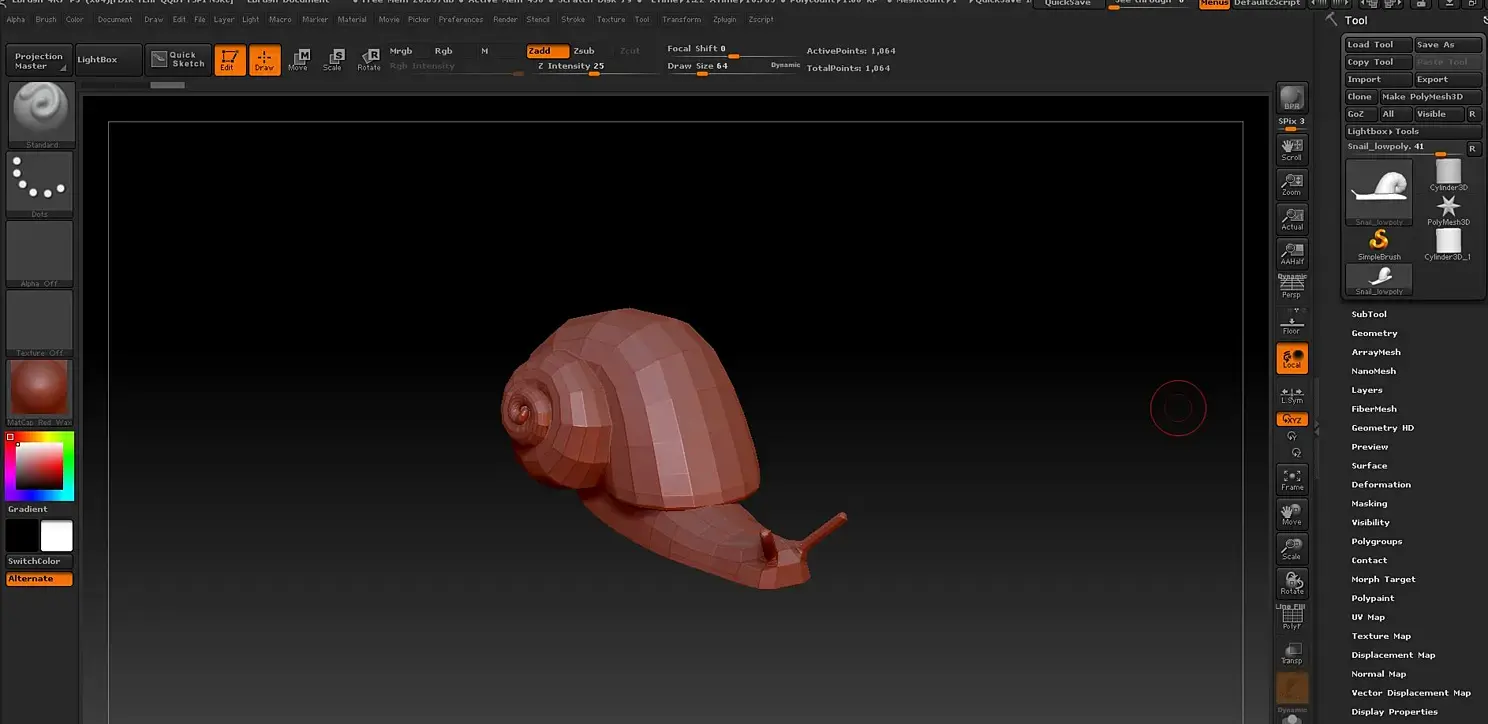Open the Transform menu

(x=681, y=19)
